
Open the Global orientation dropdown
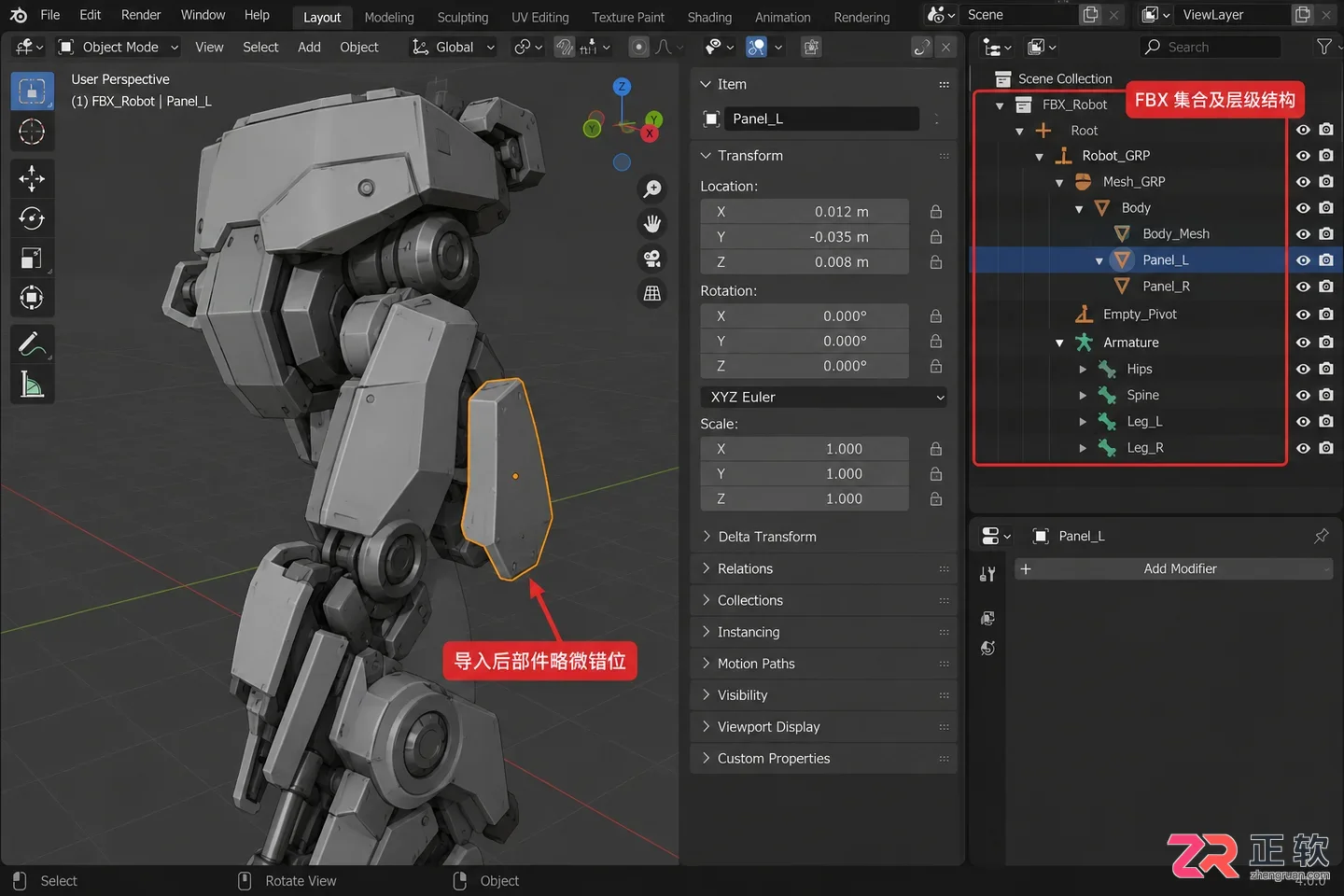[x=454, y=47]
